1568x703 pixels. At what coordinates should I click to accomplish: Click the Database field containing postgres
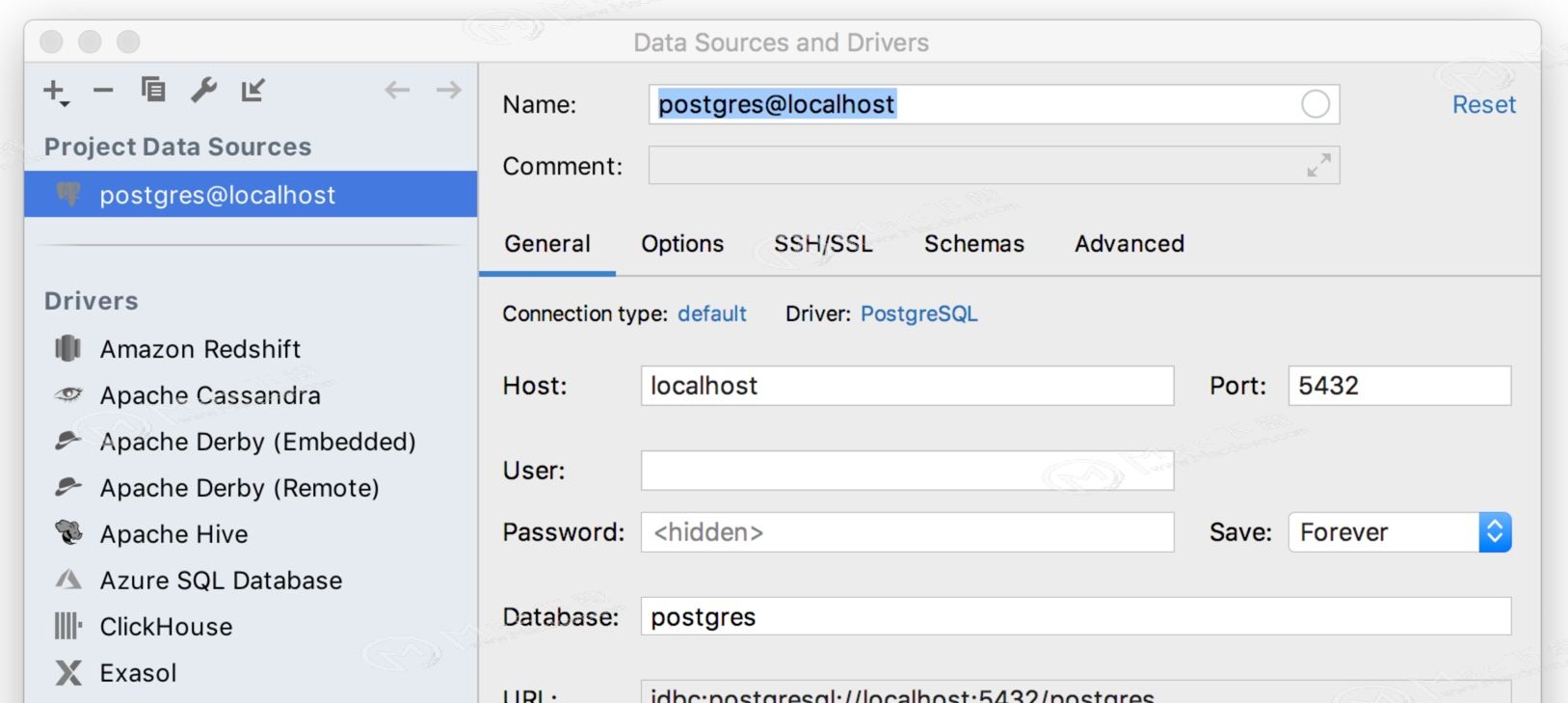pyautogui.click(x=1076, y=616)
